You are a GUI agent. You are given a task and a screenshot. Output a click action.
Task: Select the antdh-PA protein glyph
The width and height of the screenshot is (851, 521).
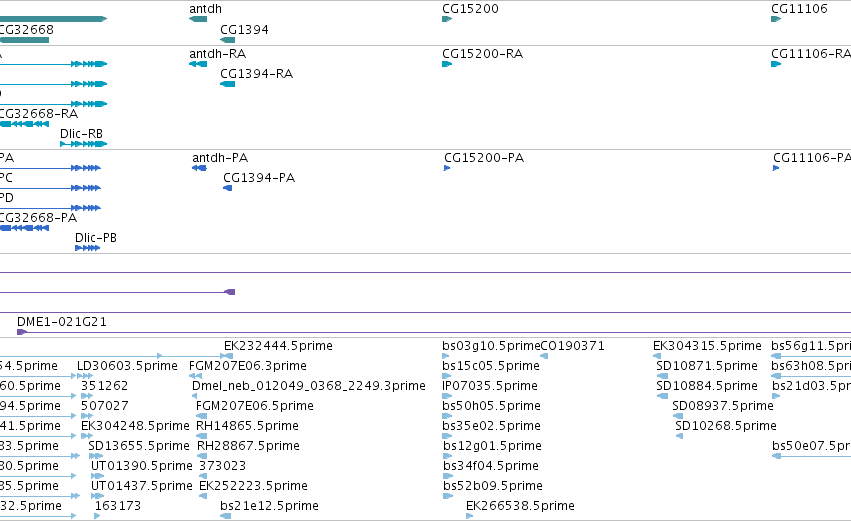tap(199, 168)
